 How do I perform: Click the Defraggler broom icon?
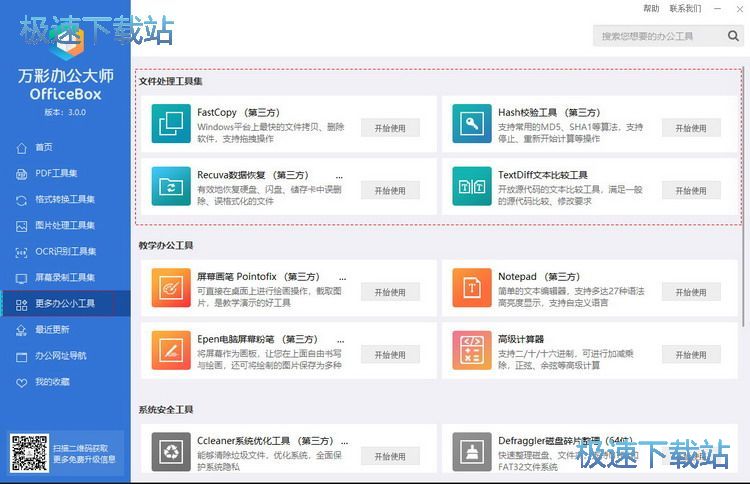[472, 452]
